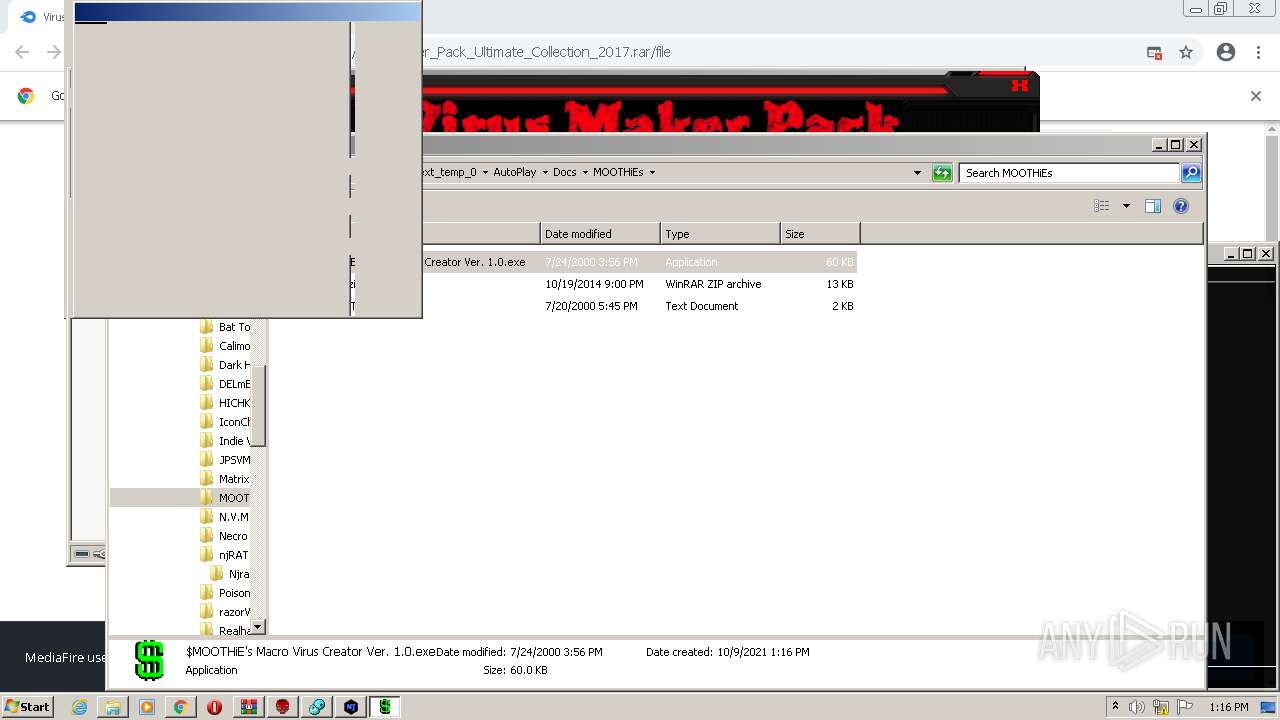Click the Chrome address bar URL
This screenshot has width=1280, height=720.
pyautogui.click(x=546, y=52)
